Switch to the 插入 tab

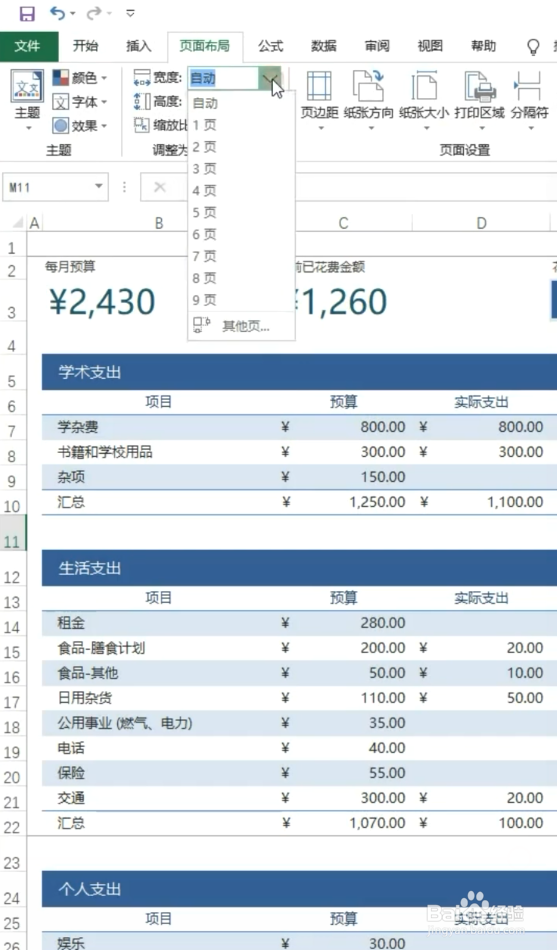[x=138, y=46]
